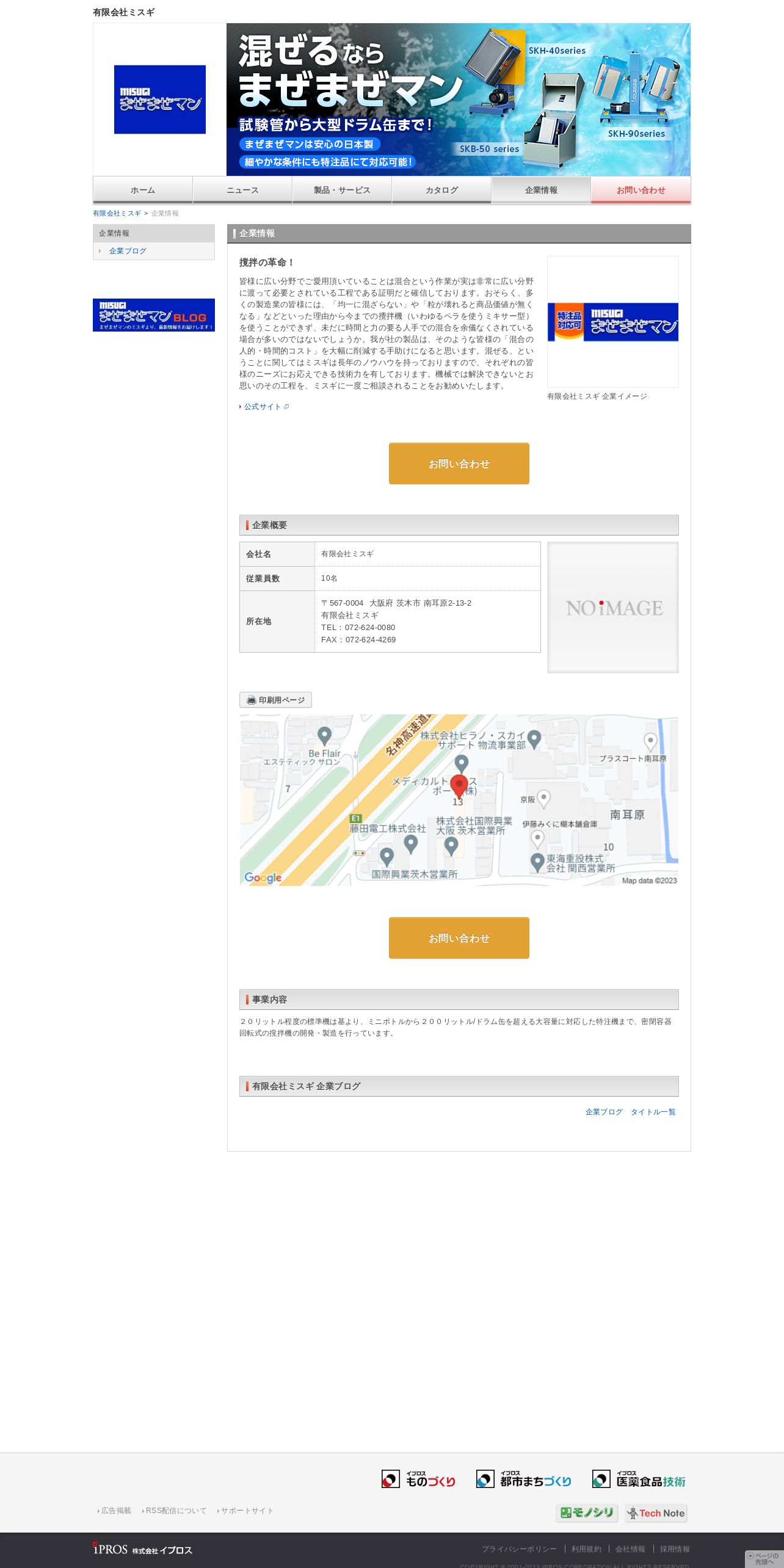Go to 製品・サービス tab

click(342, 190)
